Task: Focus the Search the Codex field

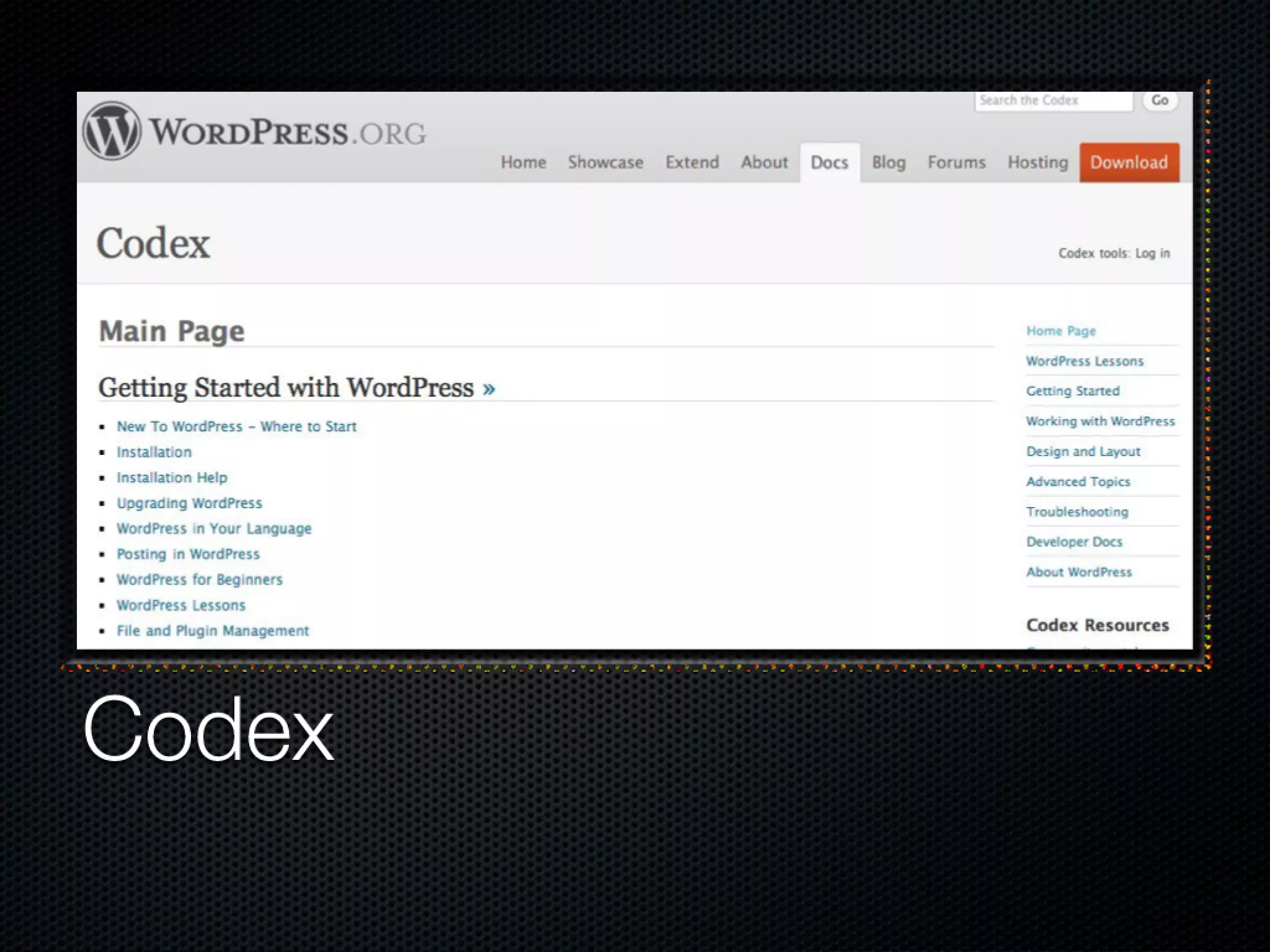Action: (x=1054, y=101)
